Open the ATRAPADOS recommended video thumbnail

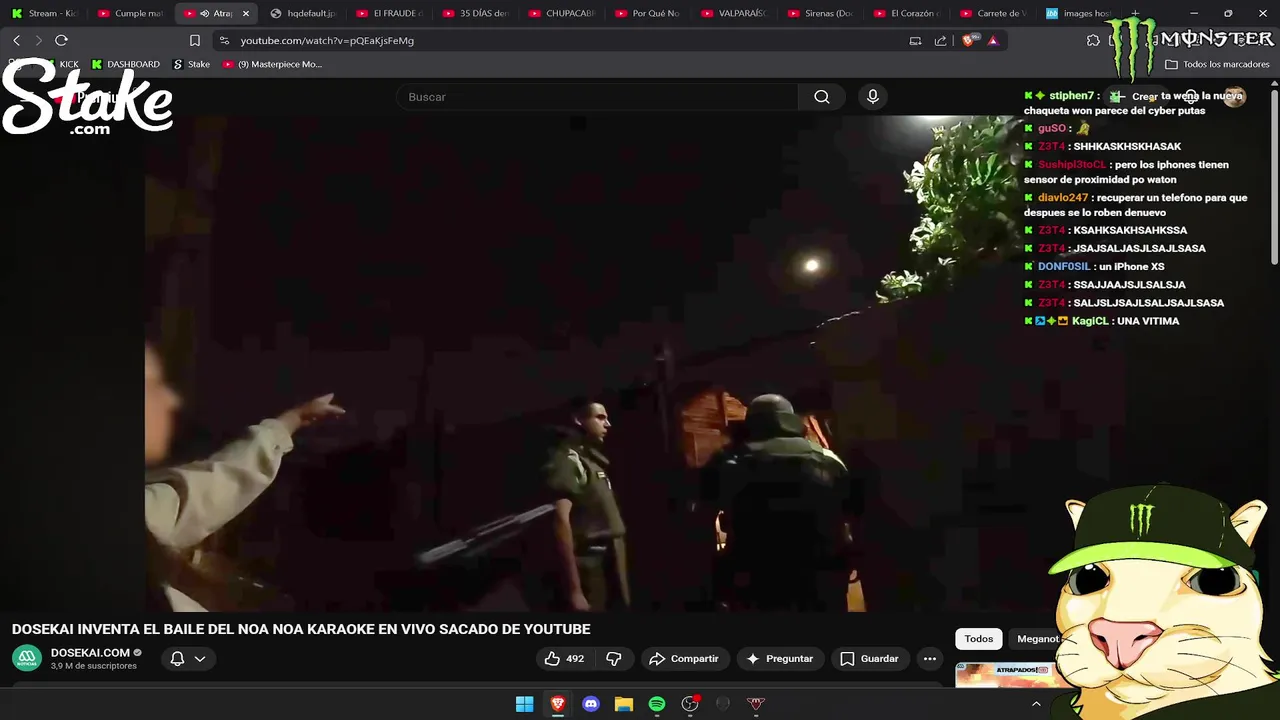1005,675
